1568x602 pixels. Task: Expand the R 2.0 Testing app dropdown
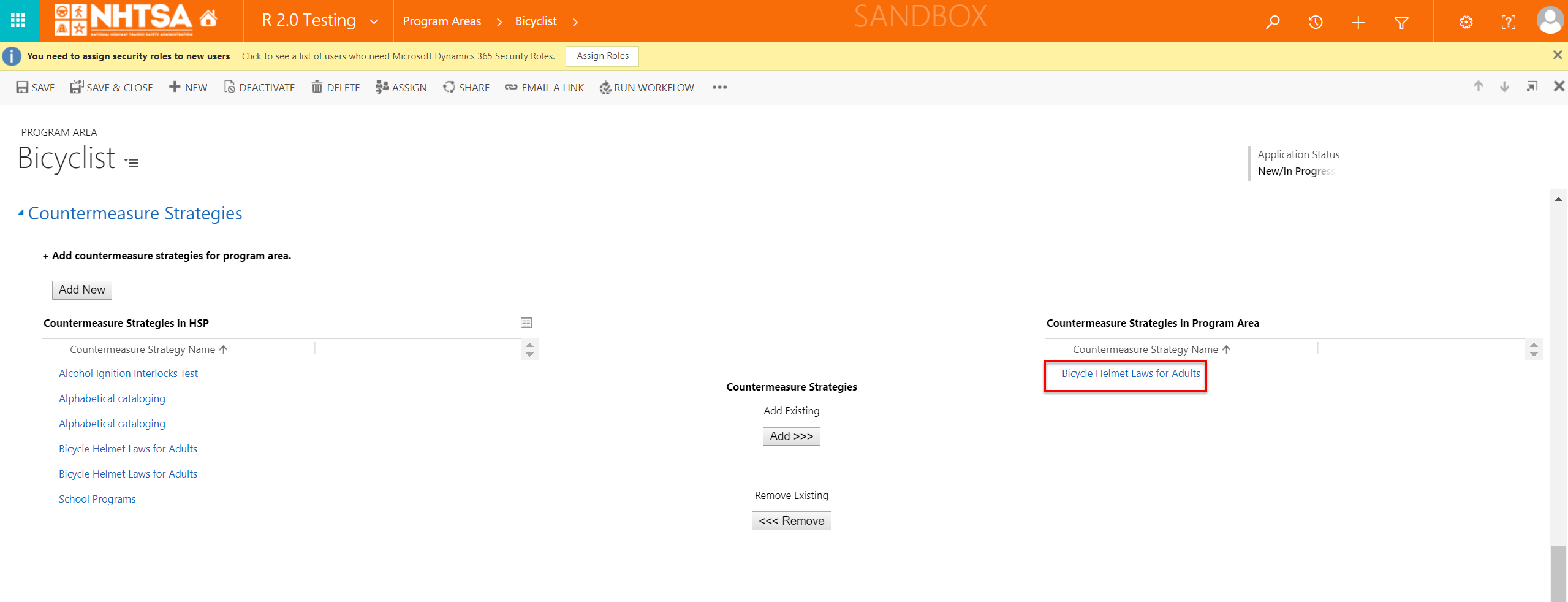click(x=374, y=22)
